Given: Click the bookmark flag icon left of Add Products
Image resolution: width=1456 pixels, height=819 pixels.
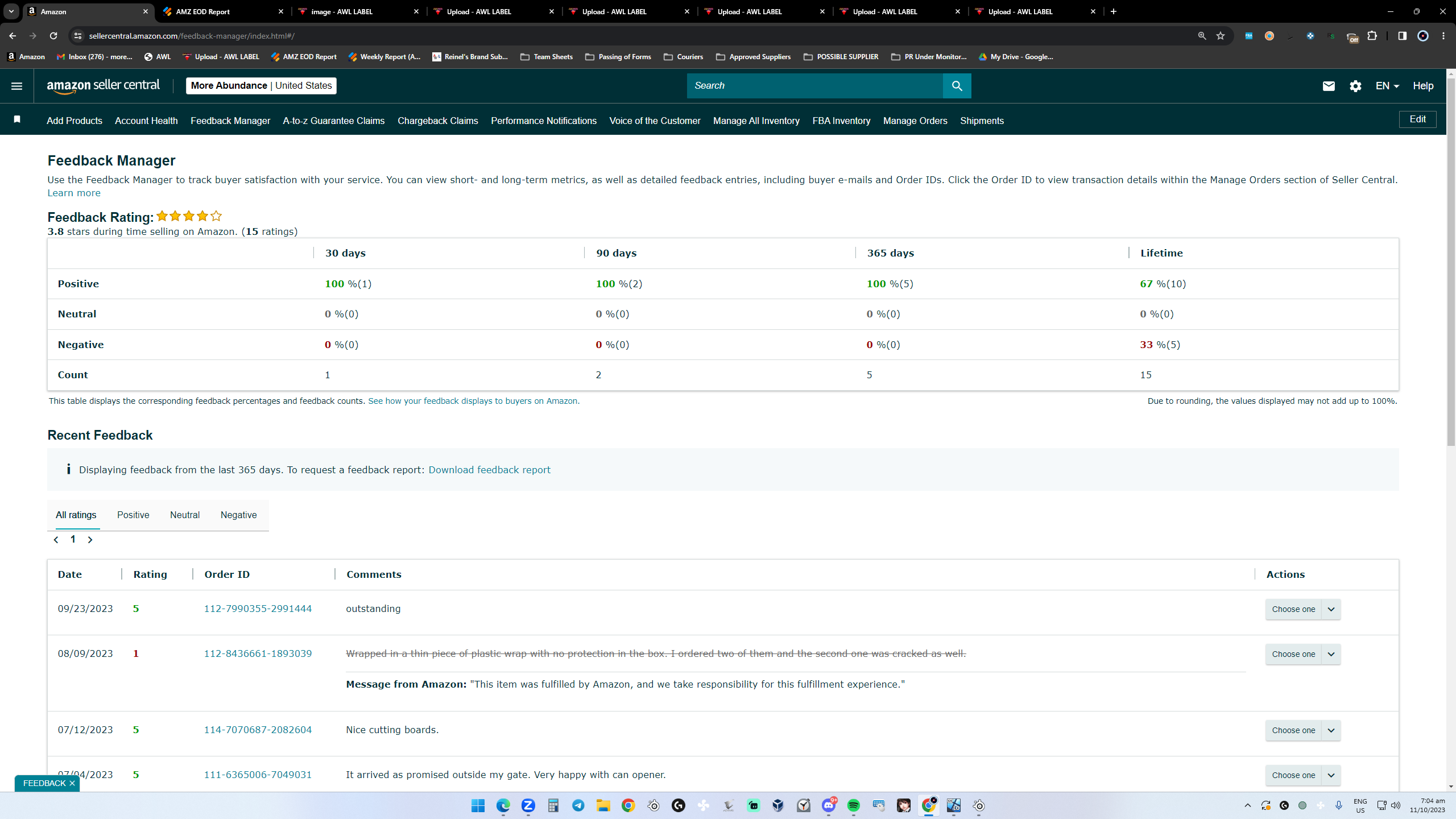Looking at the screenshot, I should point(17,119).
